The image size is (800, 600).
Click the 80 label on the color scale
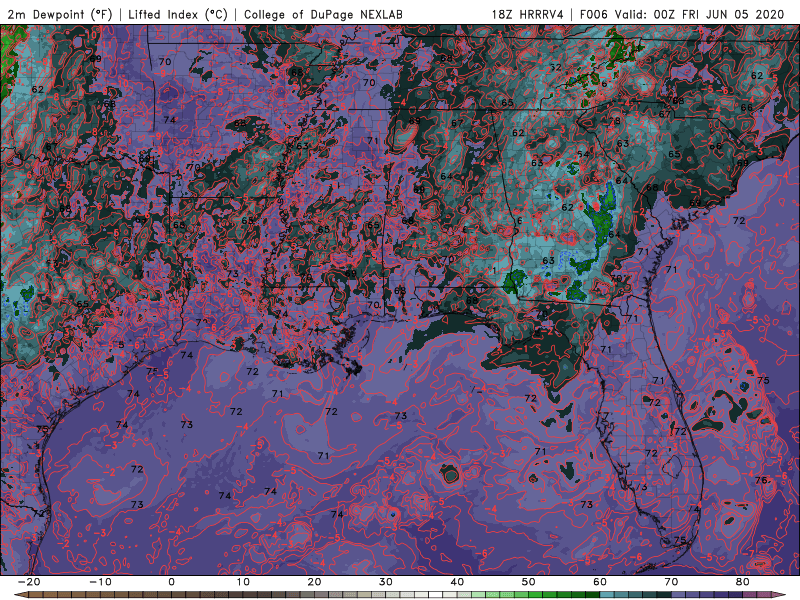(x=743, y=582)
